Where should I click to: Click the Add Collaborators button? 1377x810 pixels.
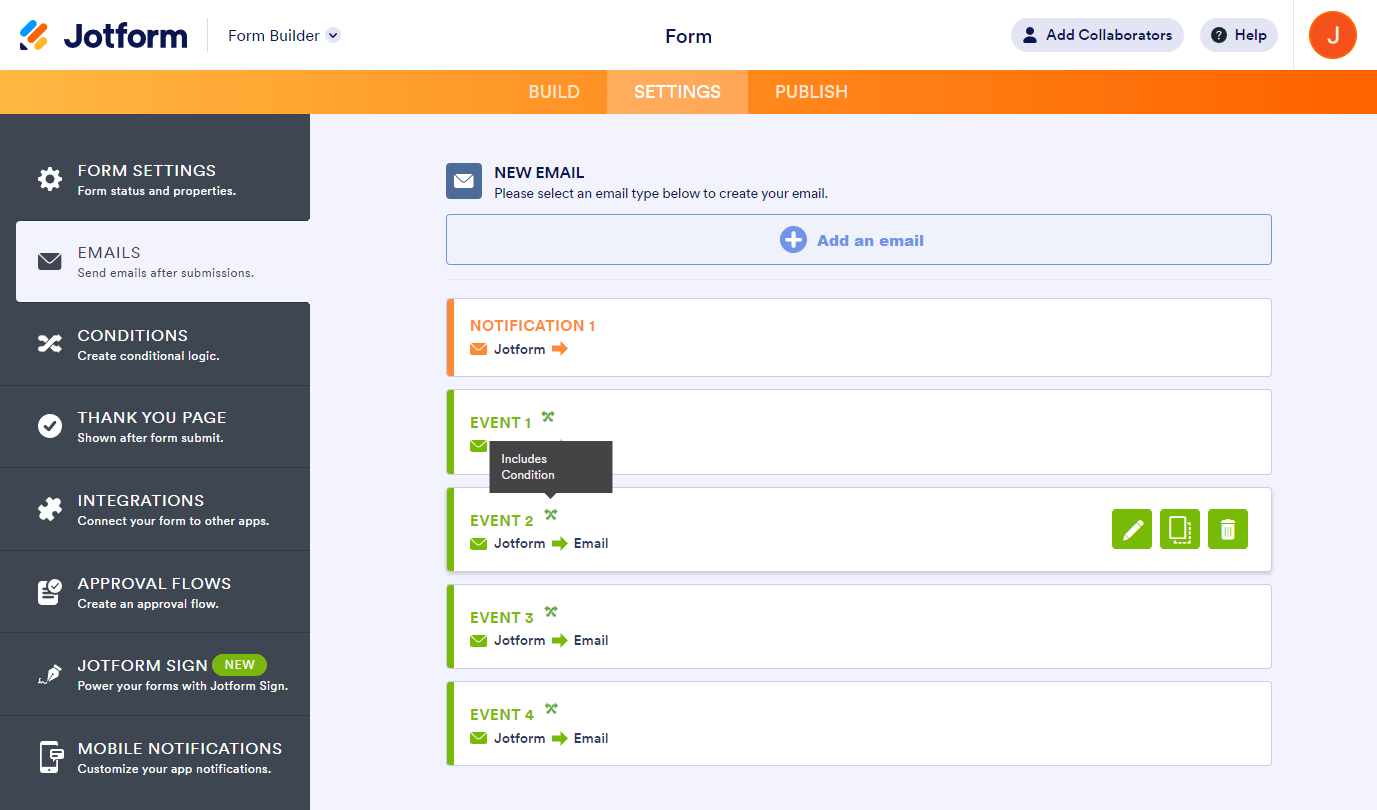click(x=1097, y=35)
